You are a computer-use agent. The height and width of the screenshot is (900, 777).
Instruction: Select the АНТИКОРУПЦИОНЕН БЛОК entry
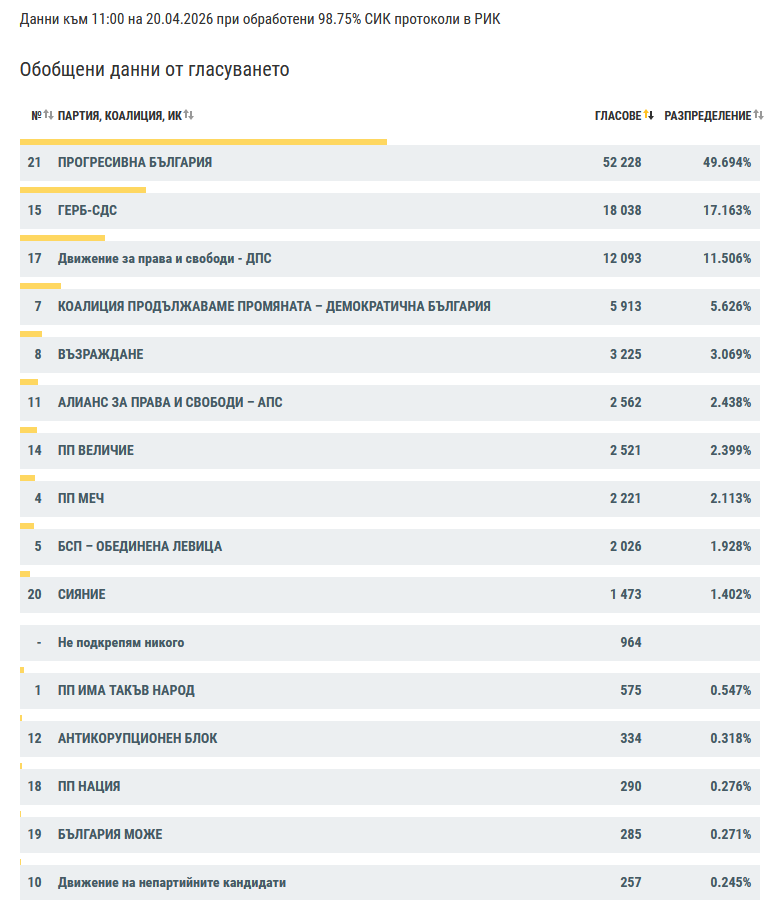(137, 738)
